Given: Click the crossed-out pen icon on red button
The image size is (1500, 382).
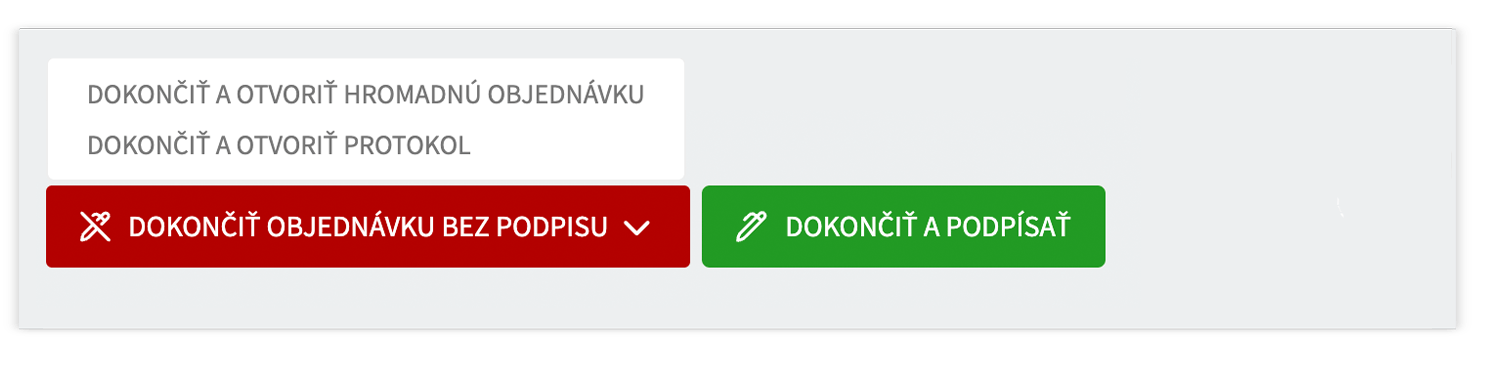Looking at the screenshot, I should tap(94, 227).
